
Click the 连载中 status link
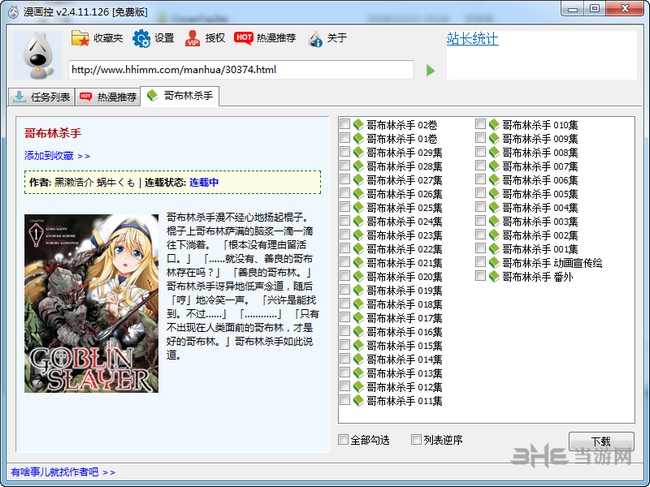(x=204, y=182)
